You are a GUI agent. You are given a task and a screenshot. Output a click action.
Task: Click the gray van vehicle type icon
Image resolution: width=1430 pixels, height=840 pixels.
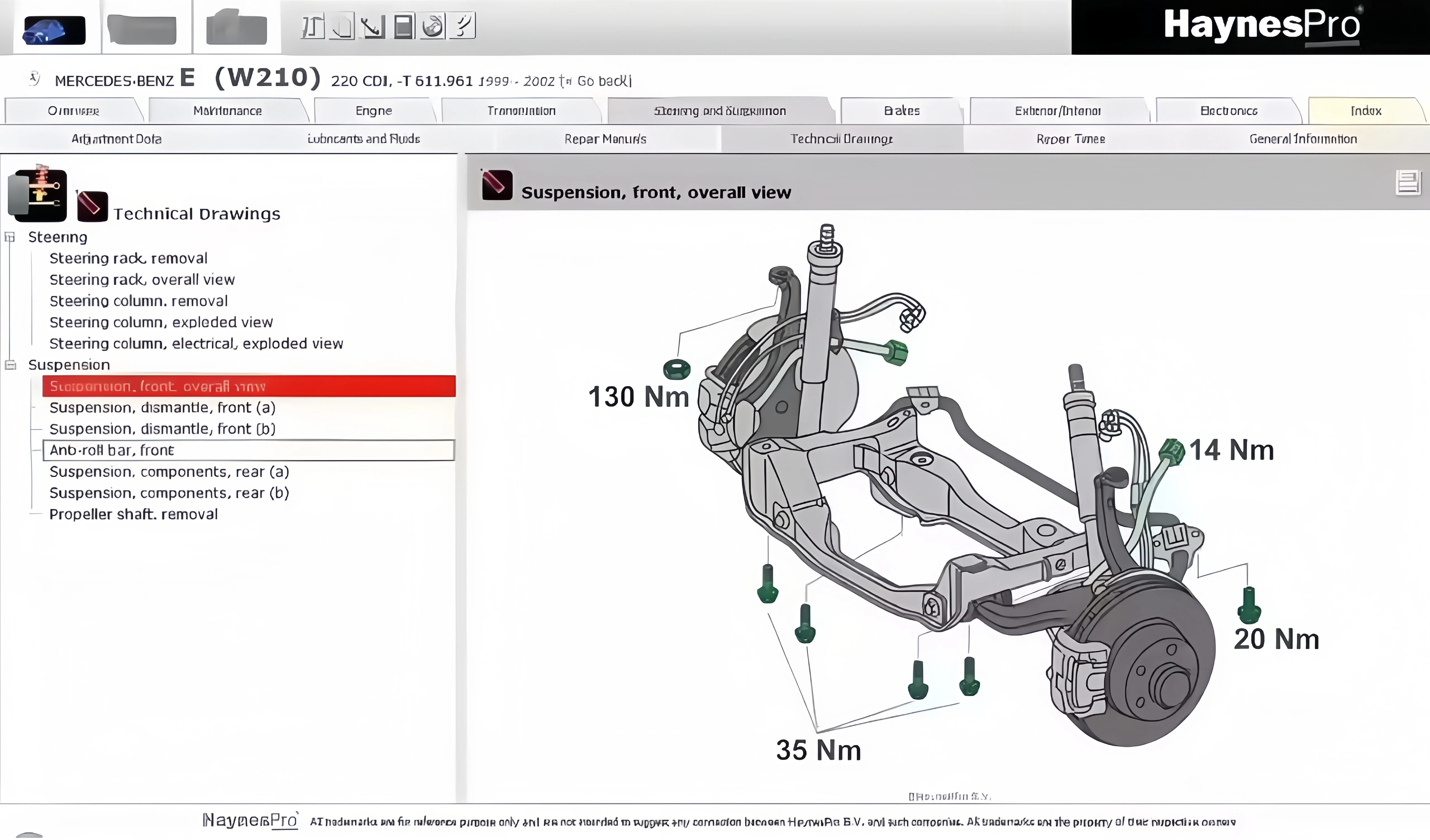point(142,30)
